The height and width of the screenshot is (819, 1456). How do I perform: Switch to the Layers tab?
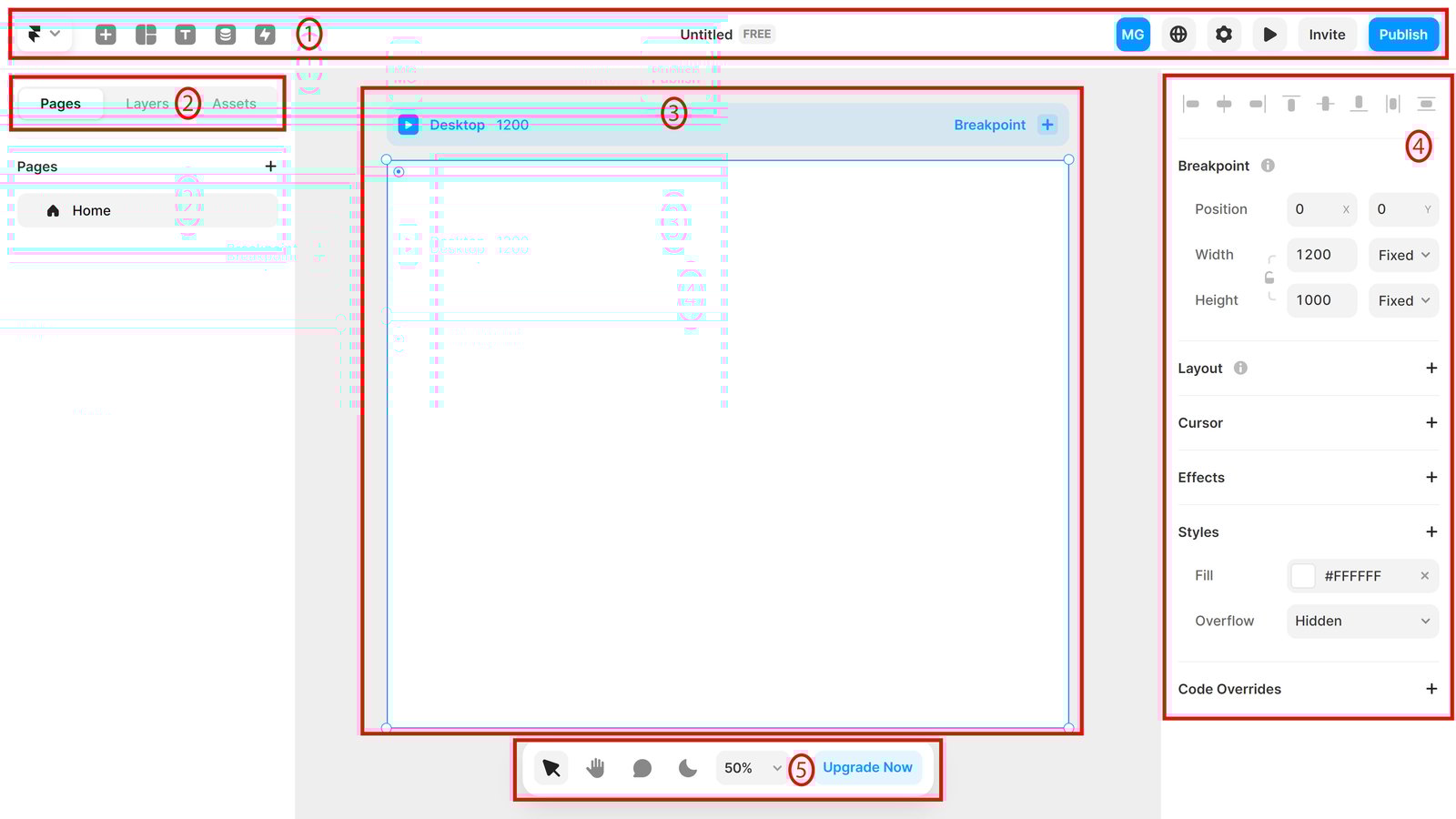(147, 103)
